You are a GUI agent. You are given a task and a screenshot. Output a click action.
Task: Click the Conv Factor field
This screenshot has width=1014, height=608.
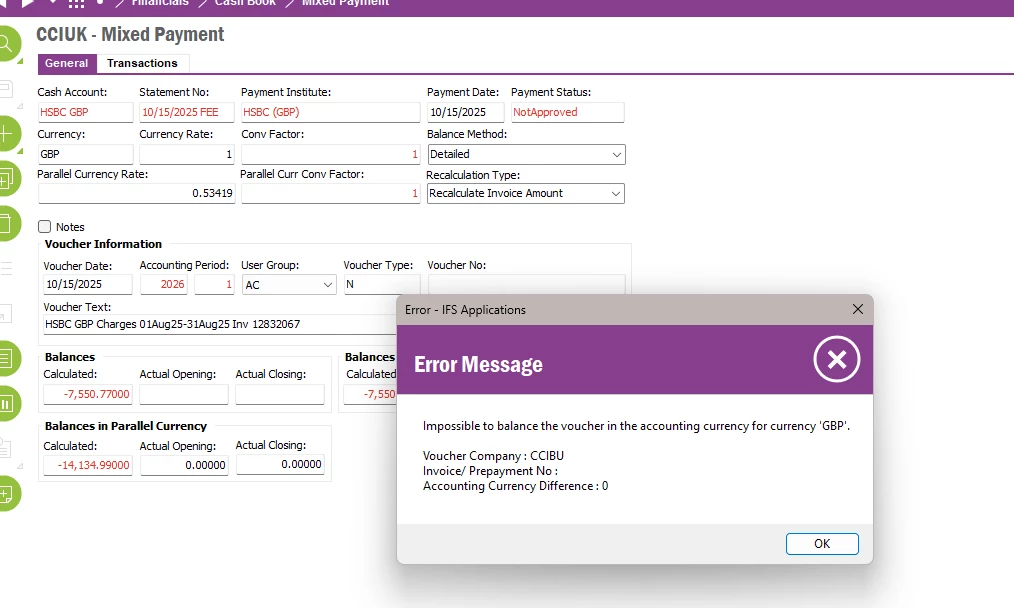click(x=330, y=155)
